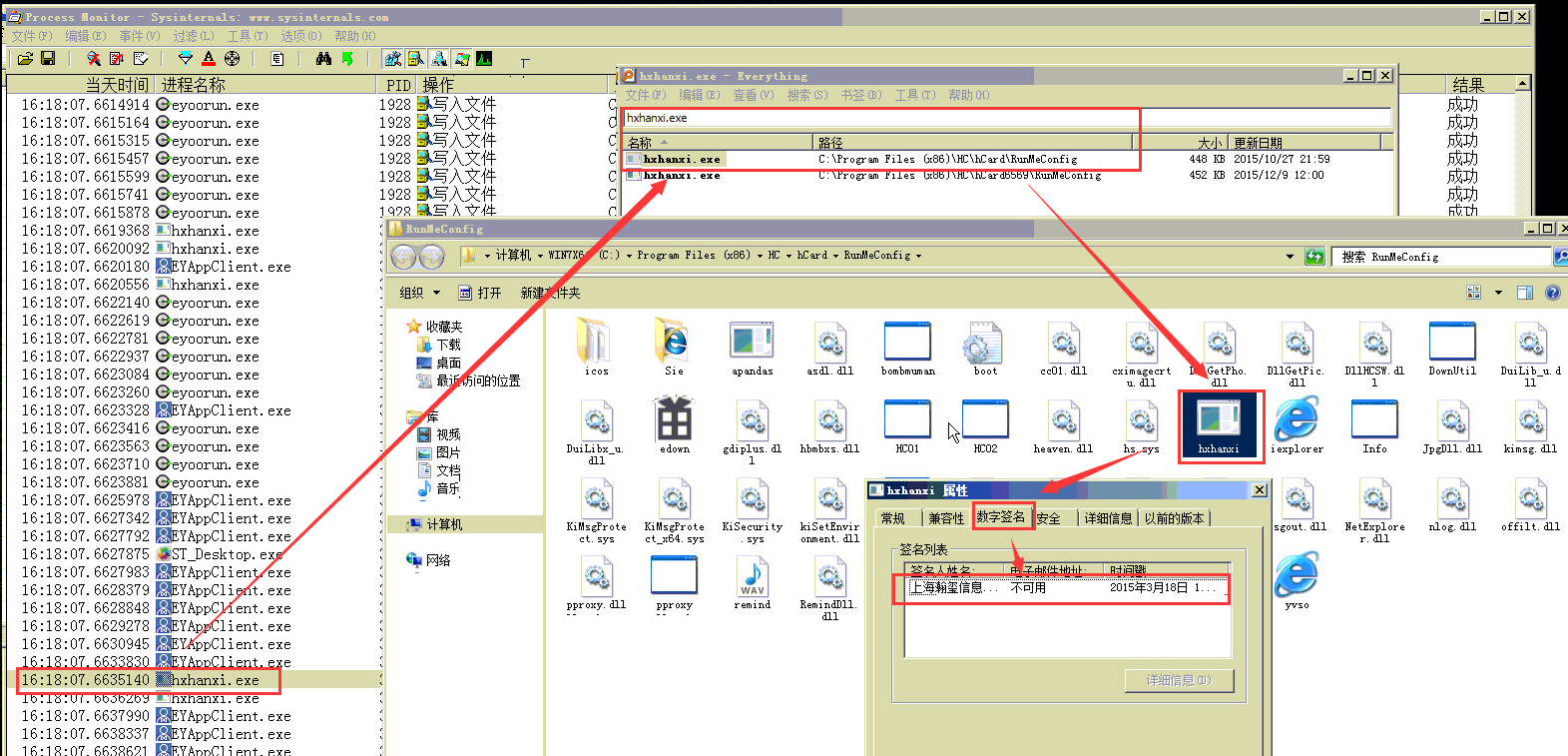Open the 书签(B) menu in Everything window
Image resolution: width=1568 pixels, height=756 pixels.
point(861,95)
